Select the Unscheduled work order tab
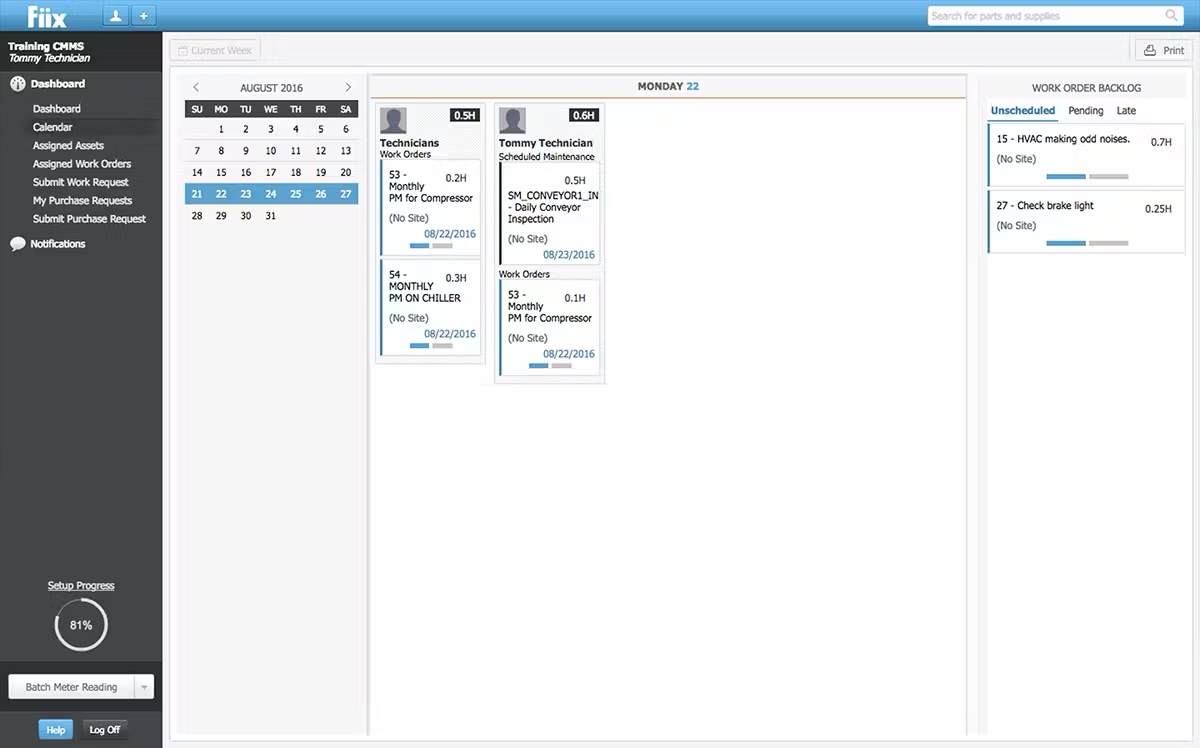The width and height of the screenshot is (1200, 748). [x=1022, y=110]
